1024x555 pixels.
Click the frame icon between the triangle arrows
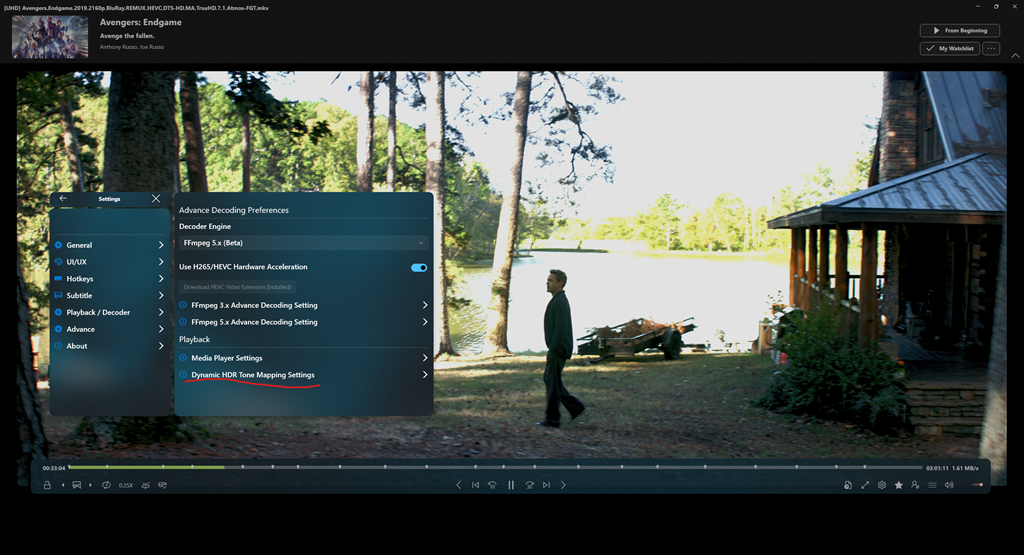point(76,485)
